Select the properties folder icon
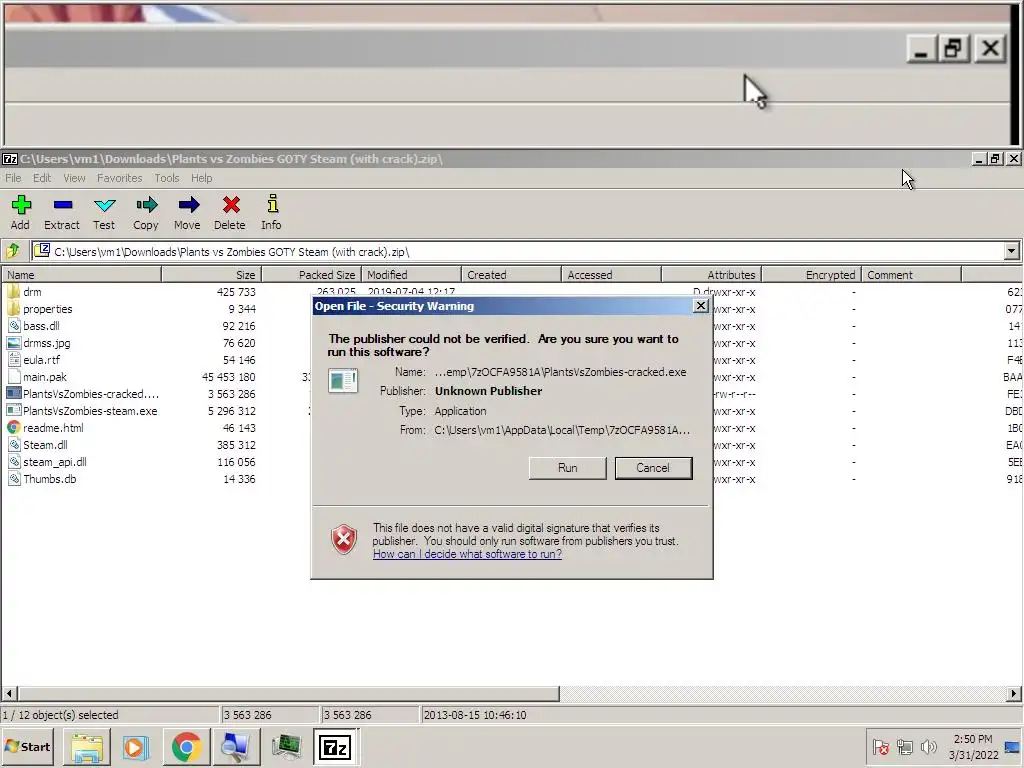The image size is (1024, 768). pyautogui.click(x=14, y=308)
